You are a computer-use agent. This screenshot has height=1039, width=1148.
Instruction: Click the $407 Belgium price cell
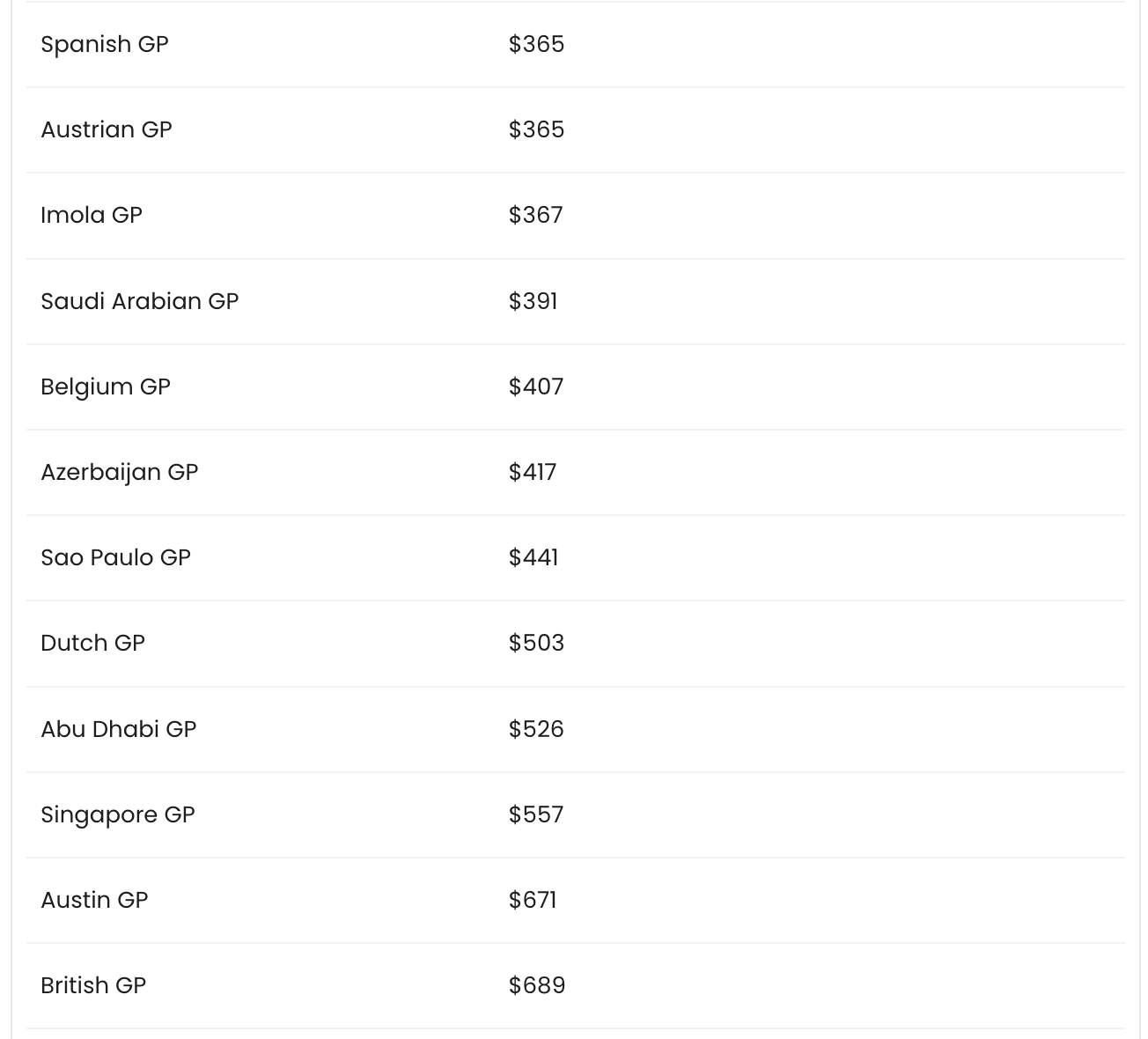[535, 387]
